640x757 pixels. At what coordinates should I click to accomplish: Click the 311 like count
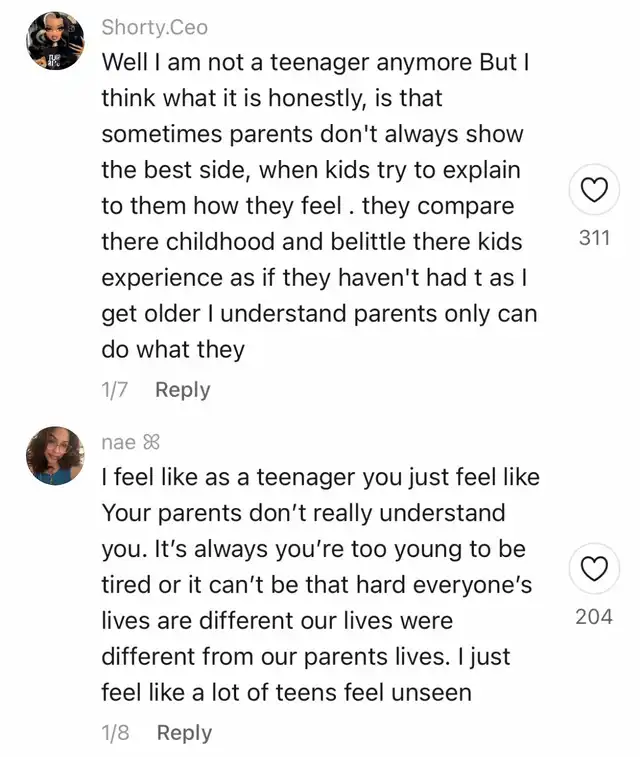coord(594,238)
